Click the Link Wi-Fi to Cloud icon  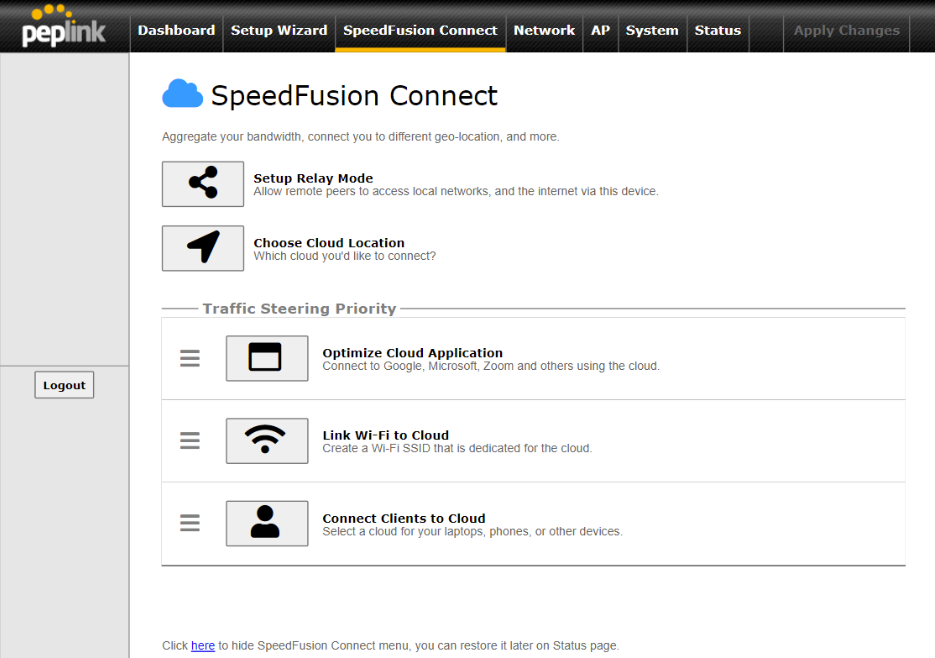[x=267, y=441]
